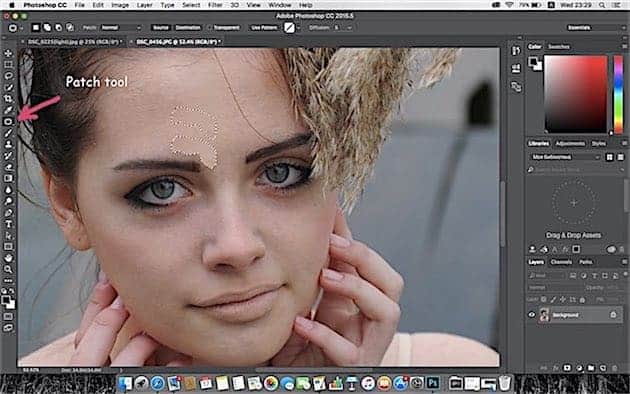Switch Libraries to grid view

click(x=610, y=157)
